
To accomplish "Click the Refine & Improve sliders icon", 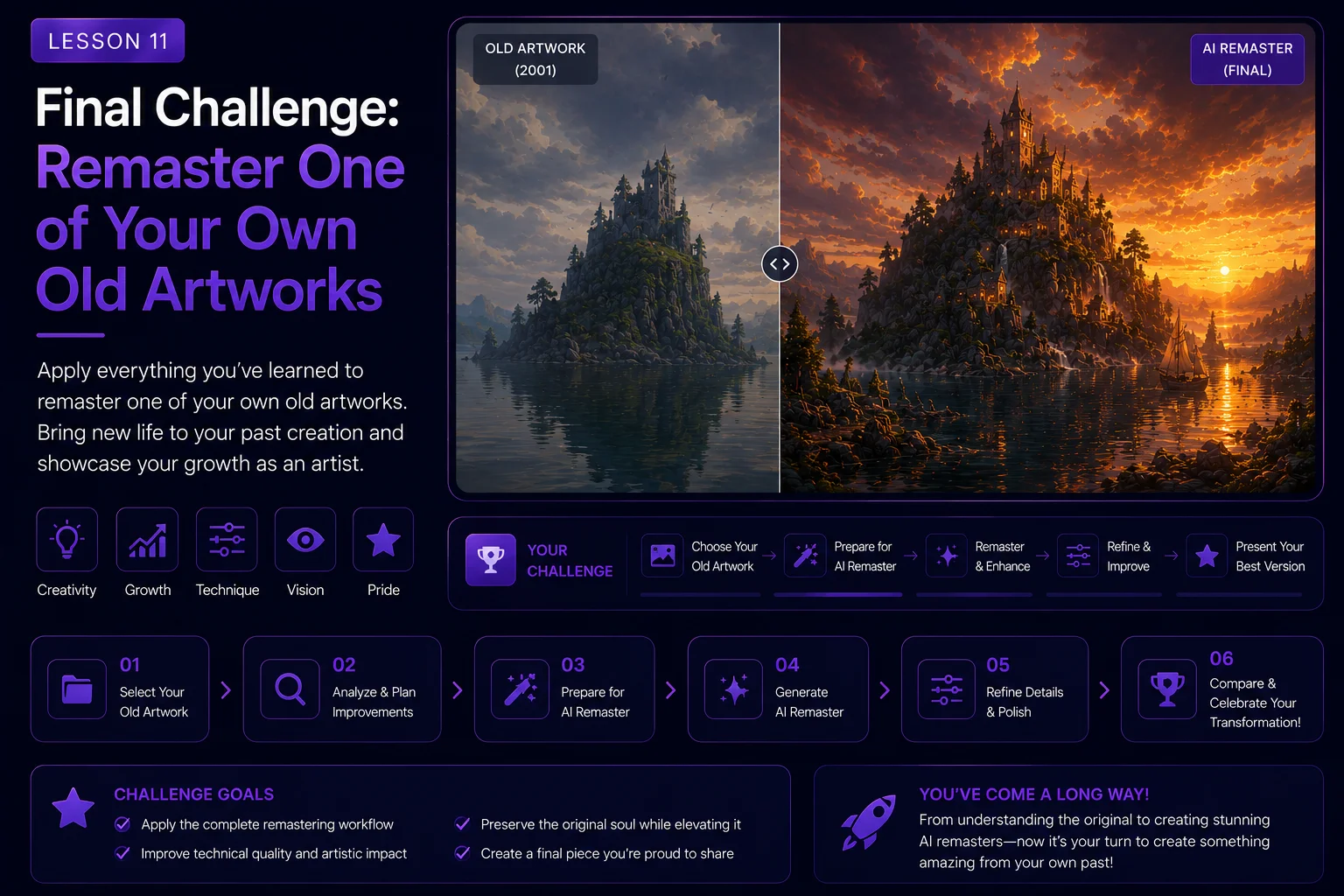I will click(1078, 556).
